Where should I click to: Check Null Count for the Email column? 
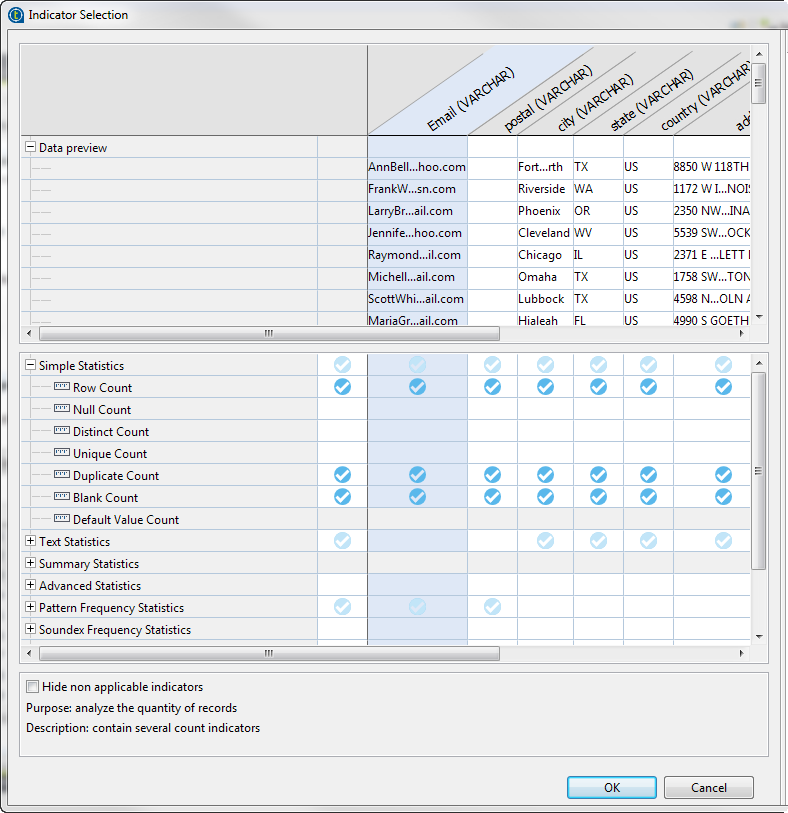[x=417, y=409]
